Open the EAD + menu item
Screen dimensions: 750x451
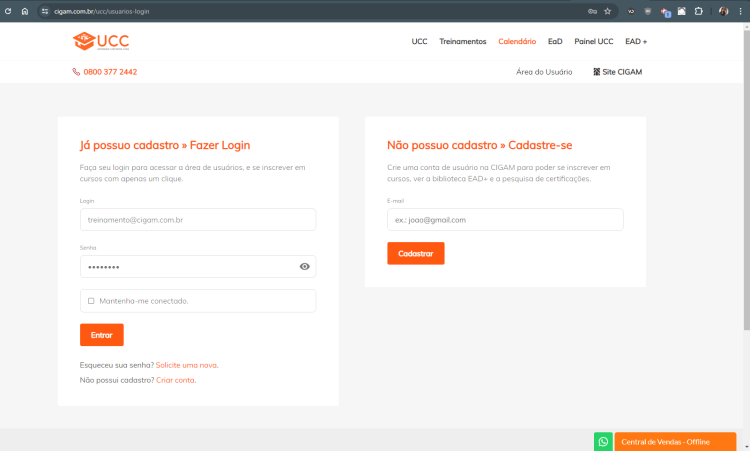tap(636, 42)
